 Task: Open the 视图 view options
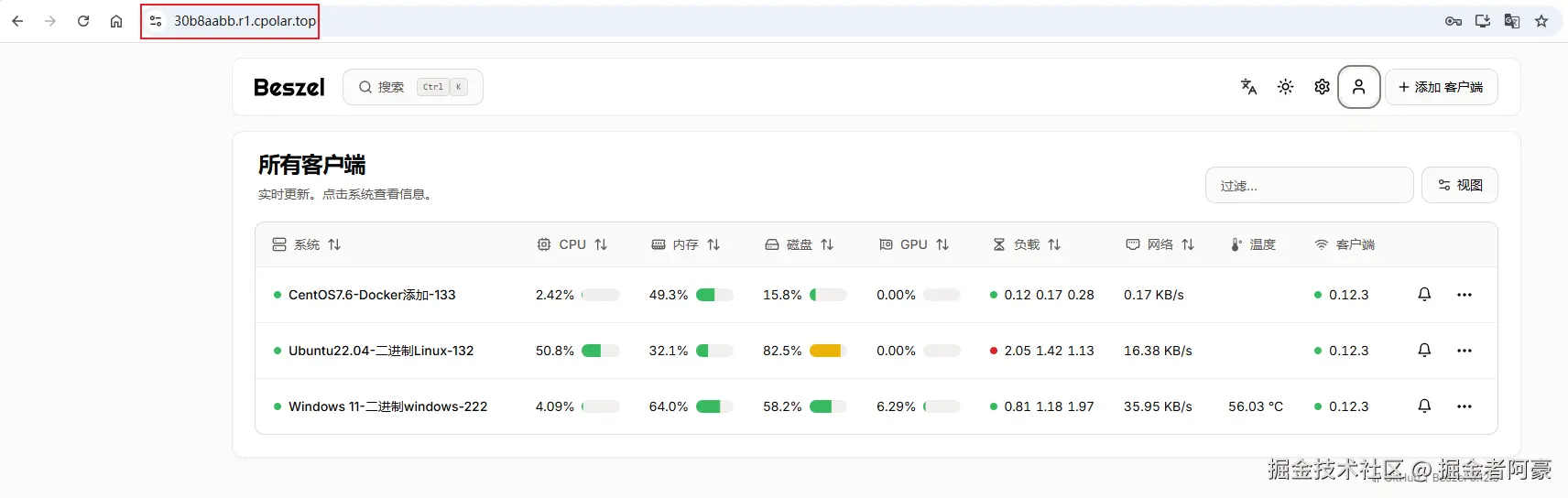click(1460, 185)
